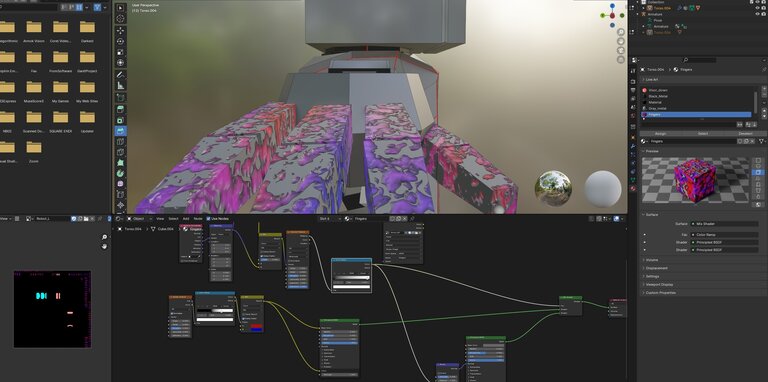Move material slot up arrow

click(764, 111)
